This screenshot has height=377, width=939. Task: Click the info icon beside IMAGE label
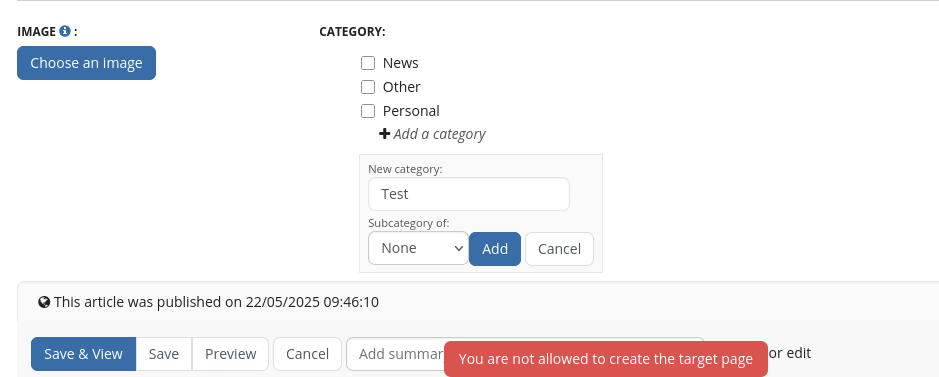(x=65, y=31)
